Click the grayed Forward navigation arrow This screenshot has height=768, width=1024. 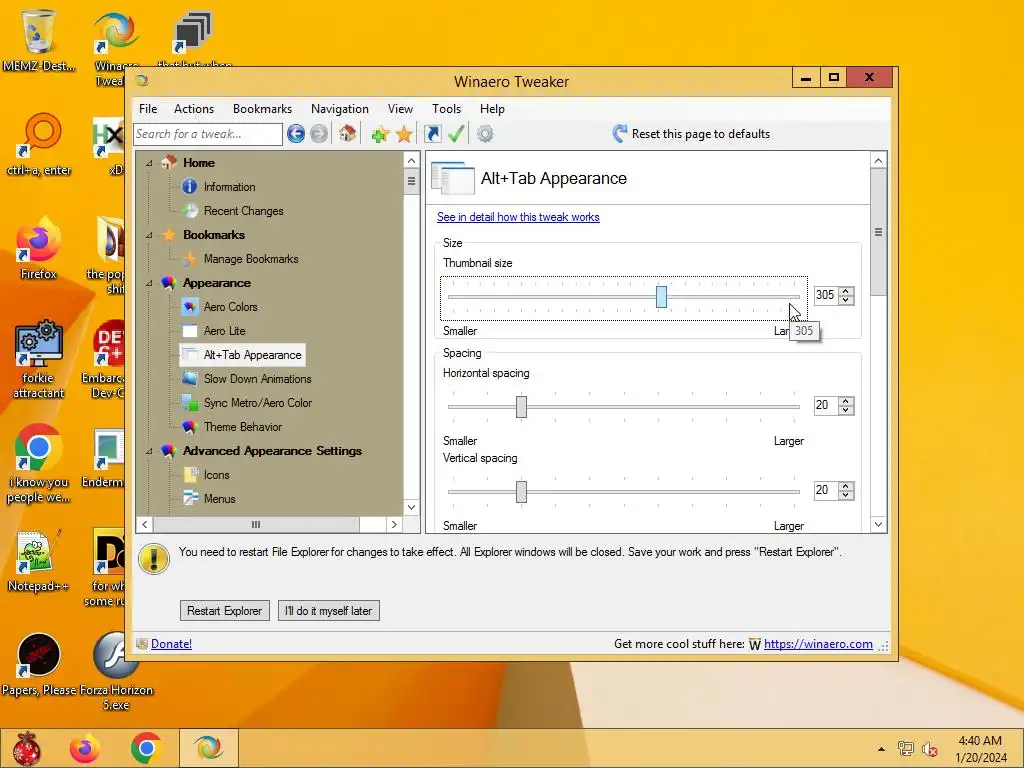coord(319,134)
